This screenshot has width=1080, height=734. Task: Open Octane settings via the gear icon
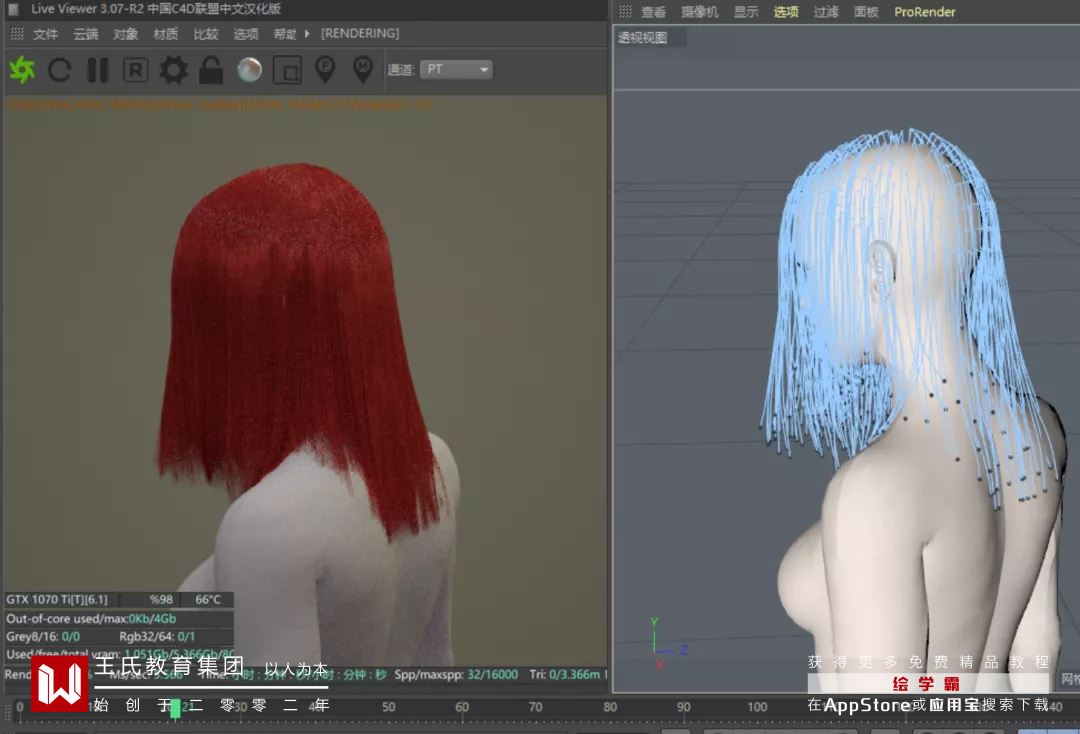point(174,70)
